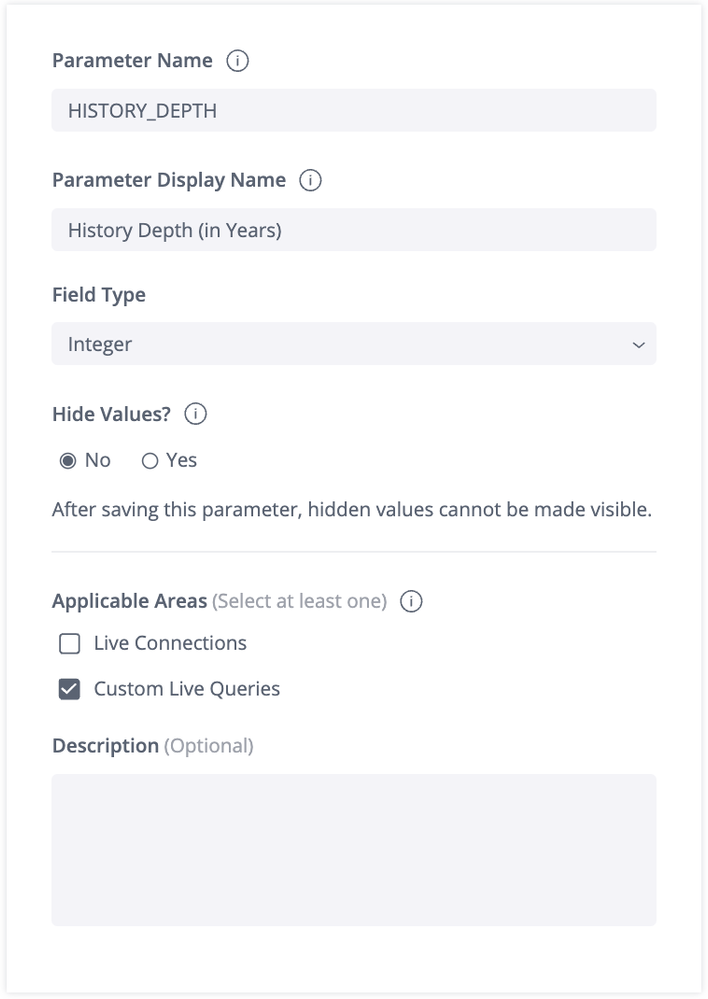Click the "Custom Live Queries" label text

pyautogui.click(x=187, y=689)
